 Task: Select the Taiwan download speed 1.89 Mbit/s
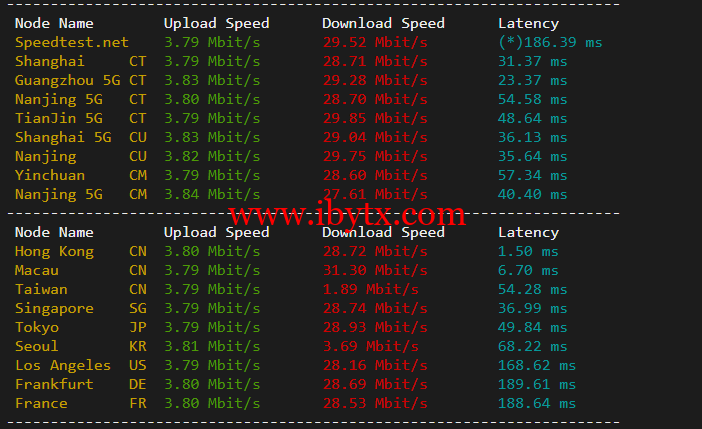(x=371, y=289)
